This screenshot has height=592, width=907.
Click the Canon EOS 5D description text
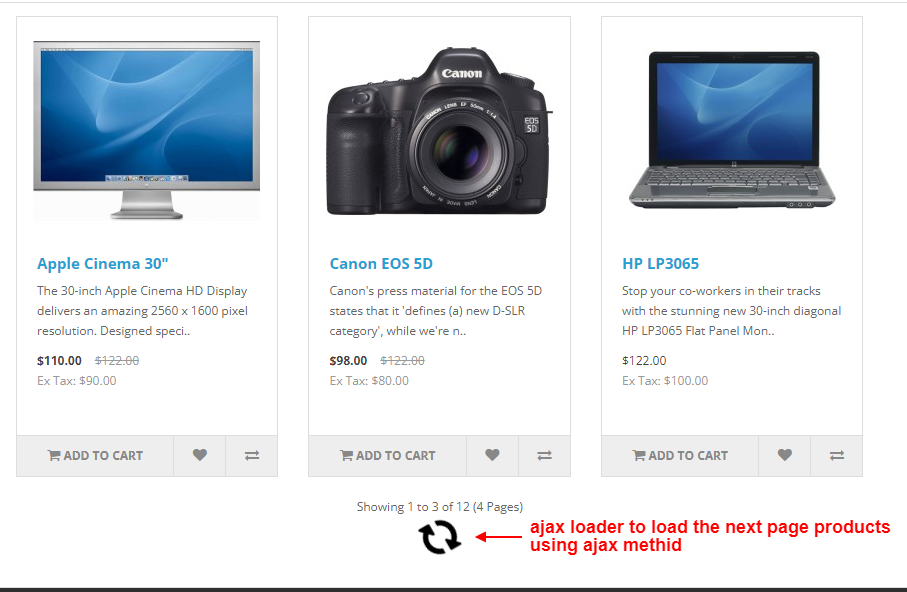coord(436,311)
